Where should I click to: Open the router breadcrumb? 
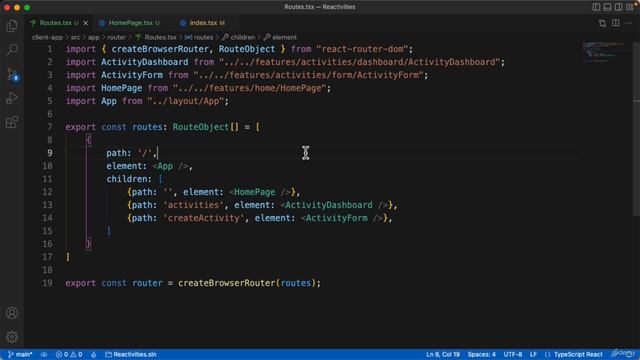click(117, 37)
